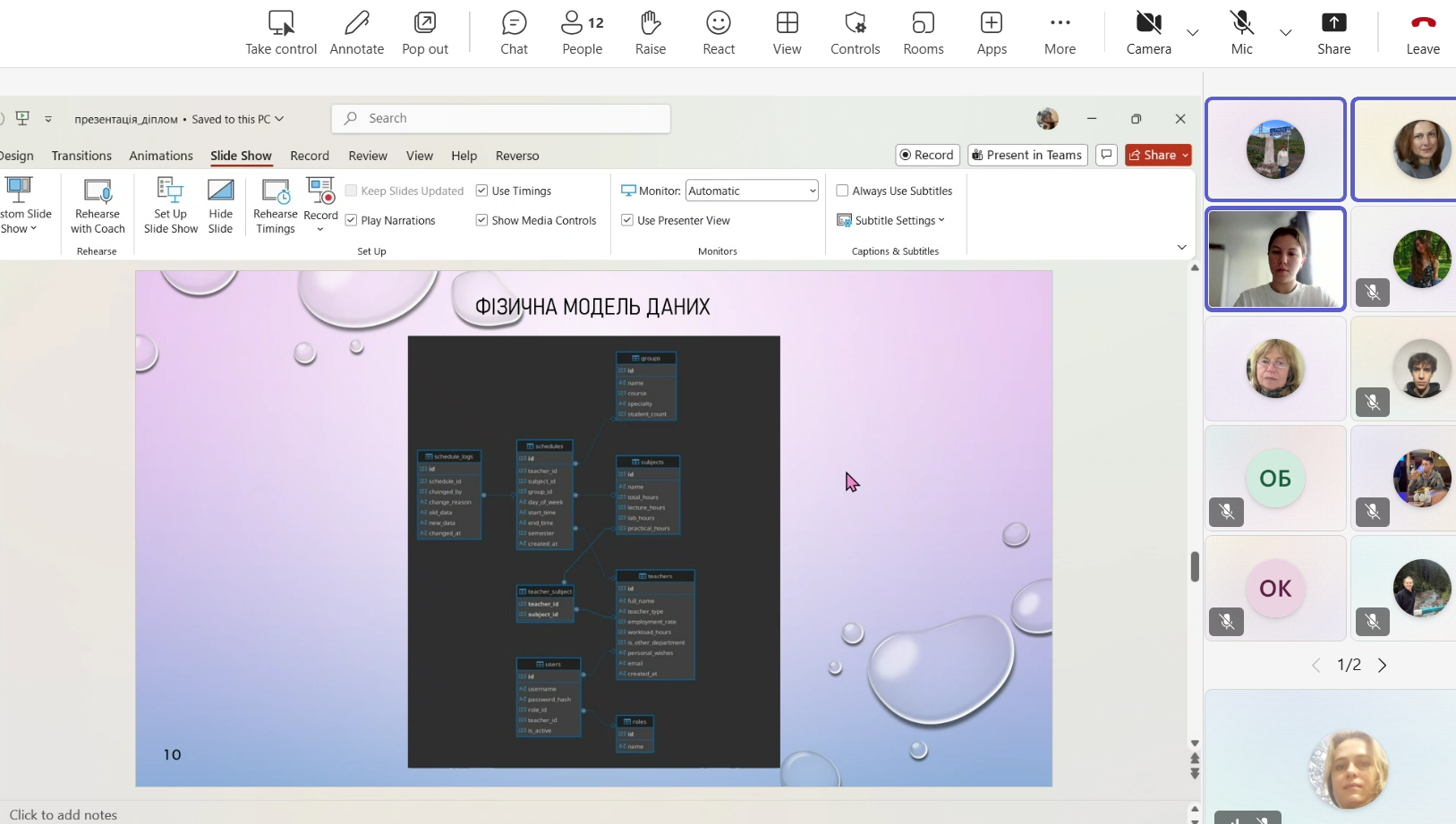Open the React emoji menu
Viewport: 1456px width, 824px height.
[x=719, y=33]
